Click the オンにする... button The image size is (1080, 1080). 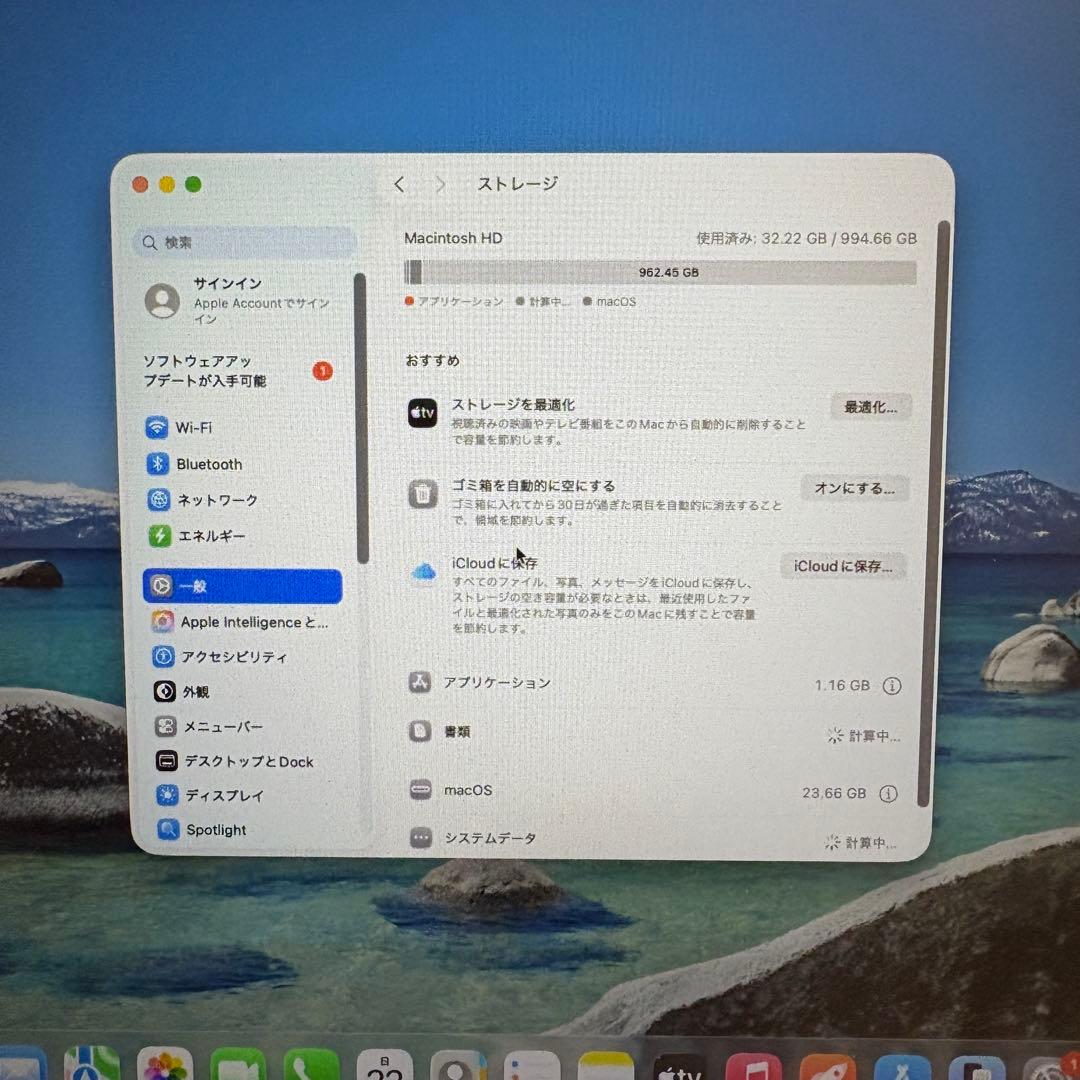tap(855, 488)
